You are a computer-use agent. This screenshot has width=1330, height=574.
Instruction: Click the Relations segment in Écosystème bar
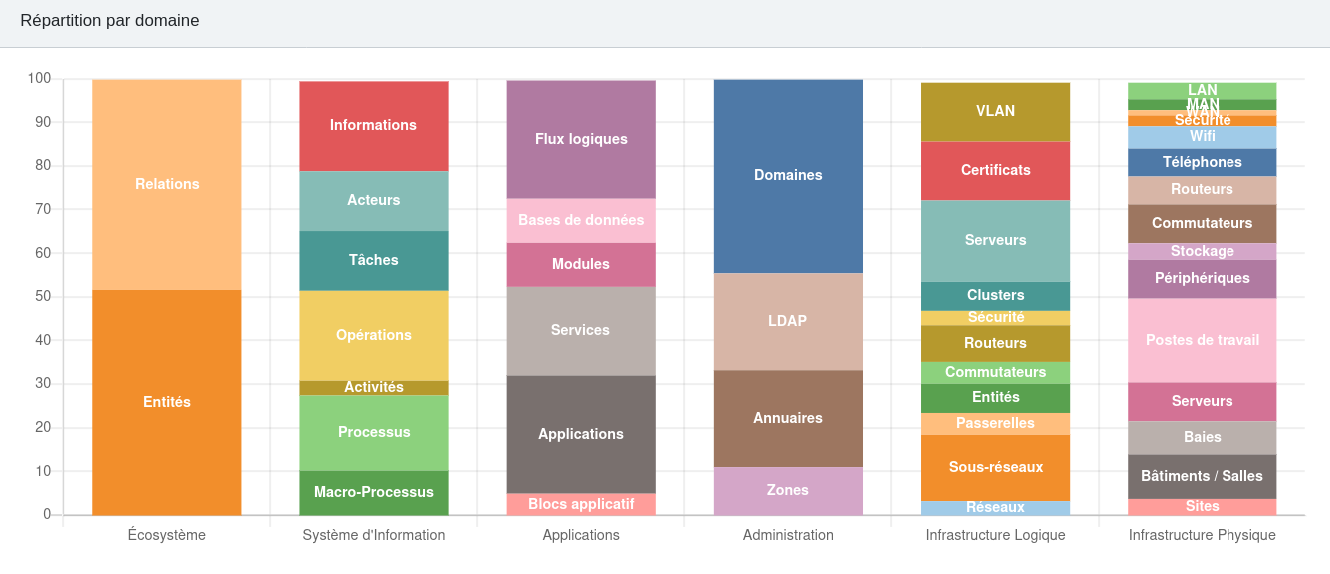(167, 184)
